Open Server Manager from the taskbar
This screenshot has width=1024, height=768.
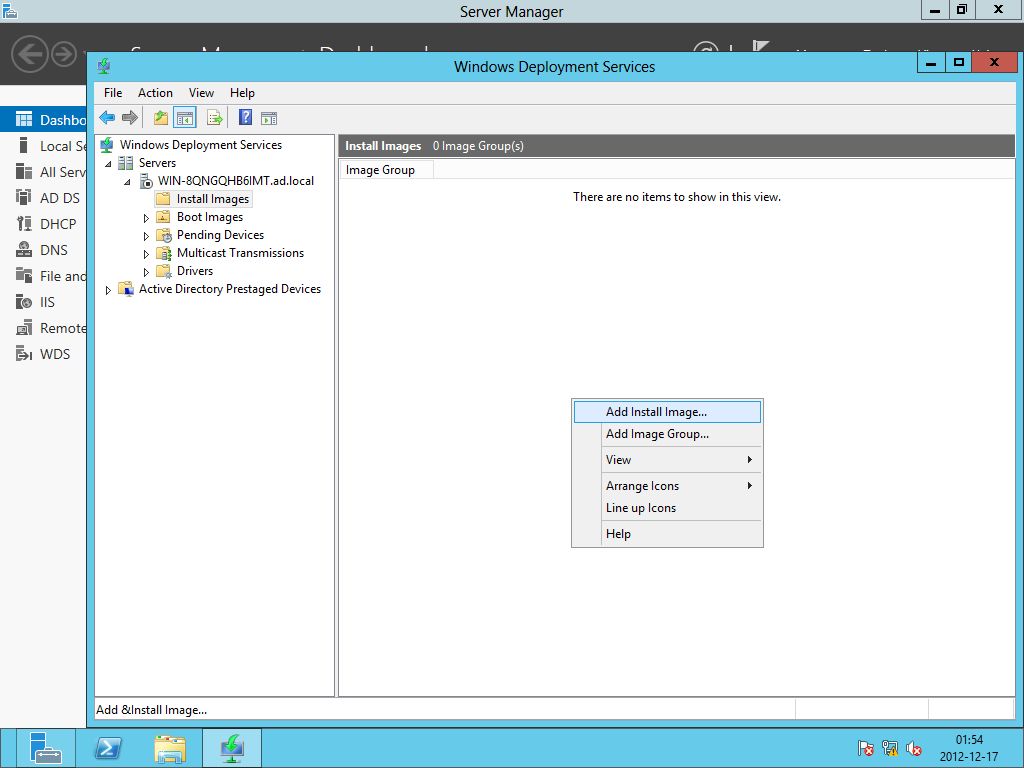pos(45,748)
